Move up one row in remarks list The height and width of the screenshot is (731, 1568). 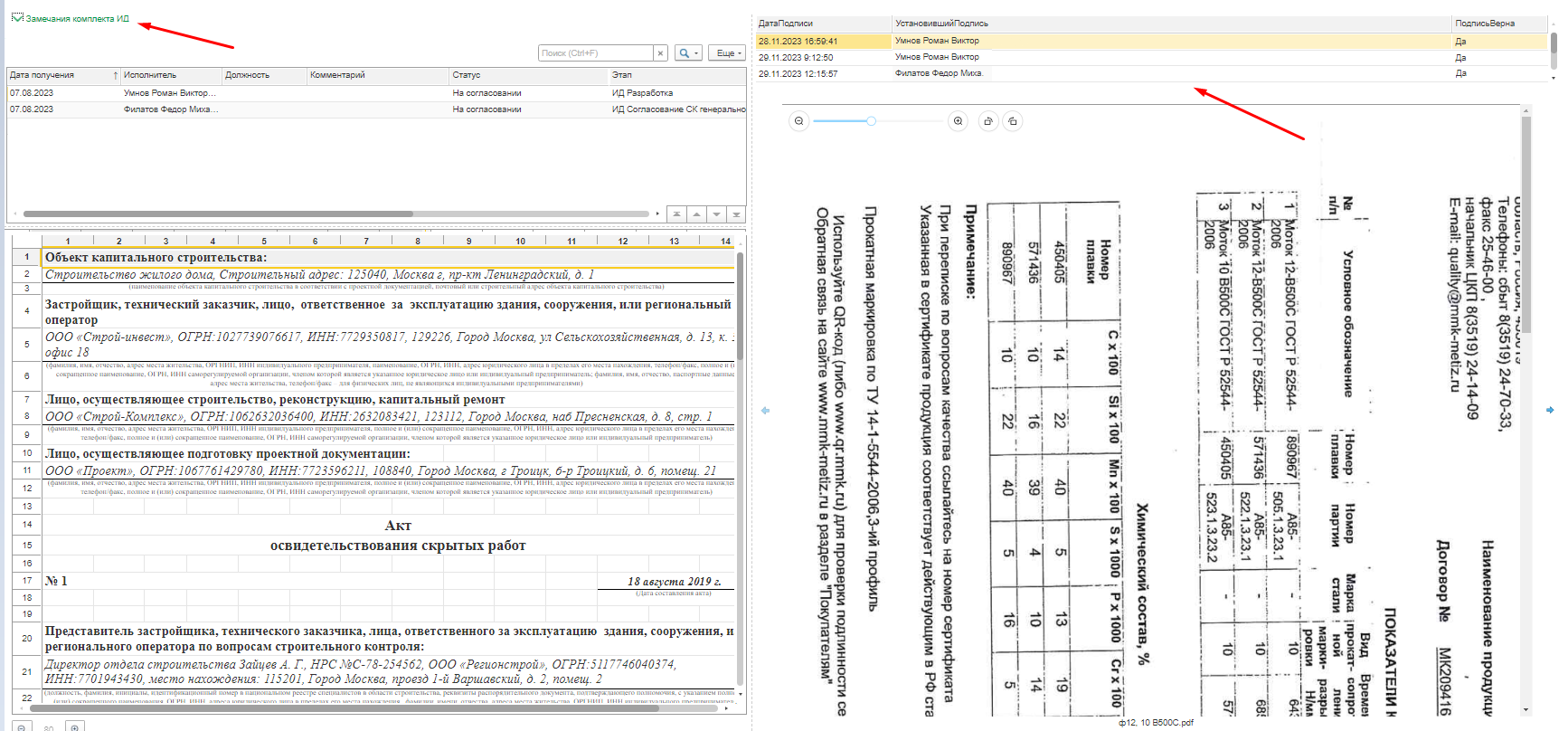(696, 214)
